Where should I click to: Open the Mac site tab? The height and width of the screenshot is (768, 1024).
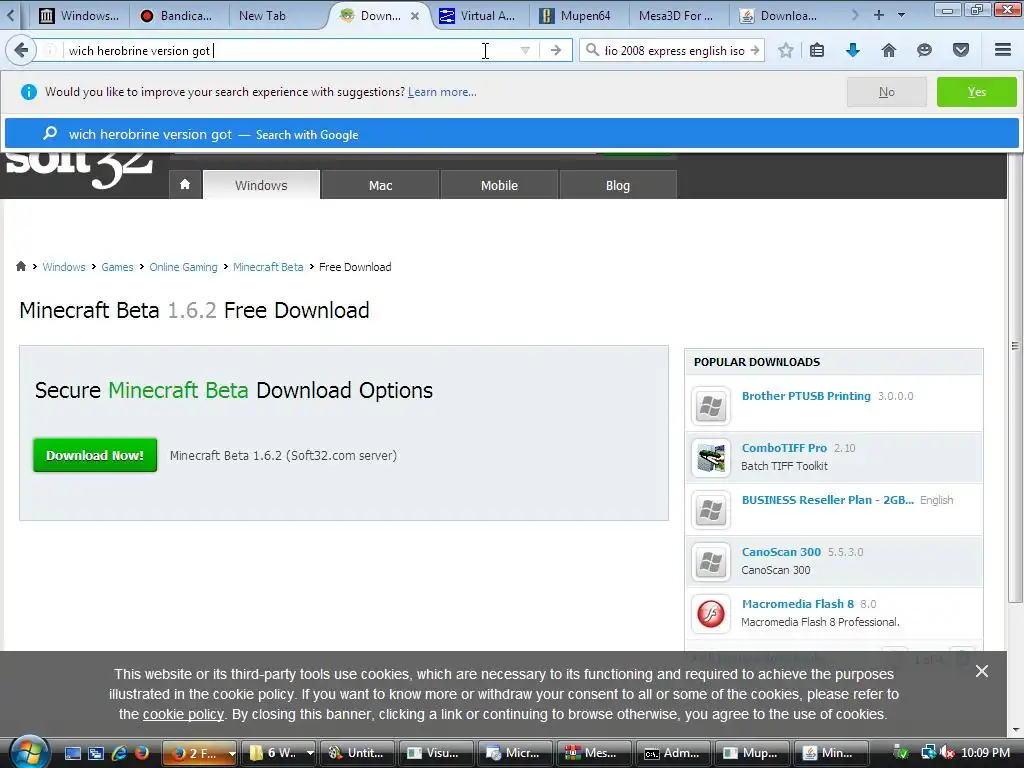(380, 185)
